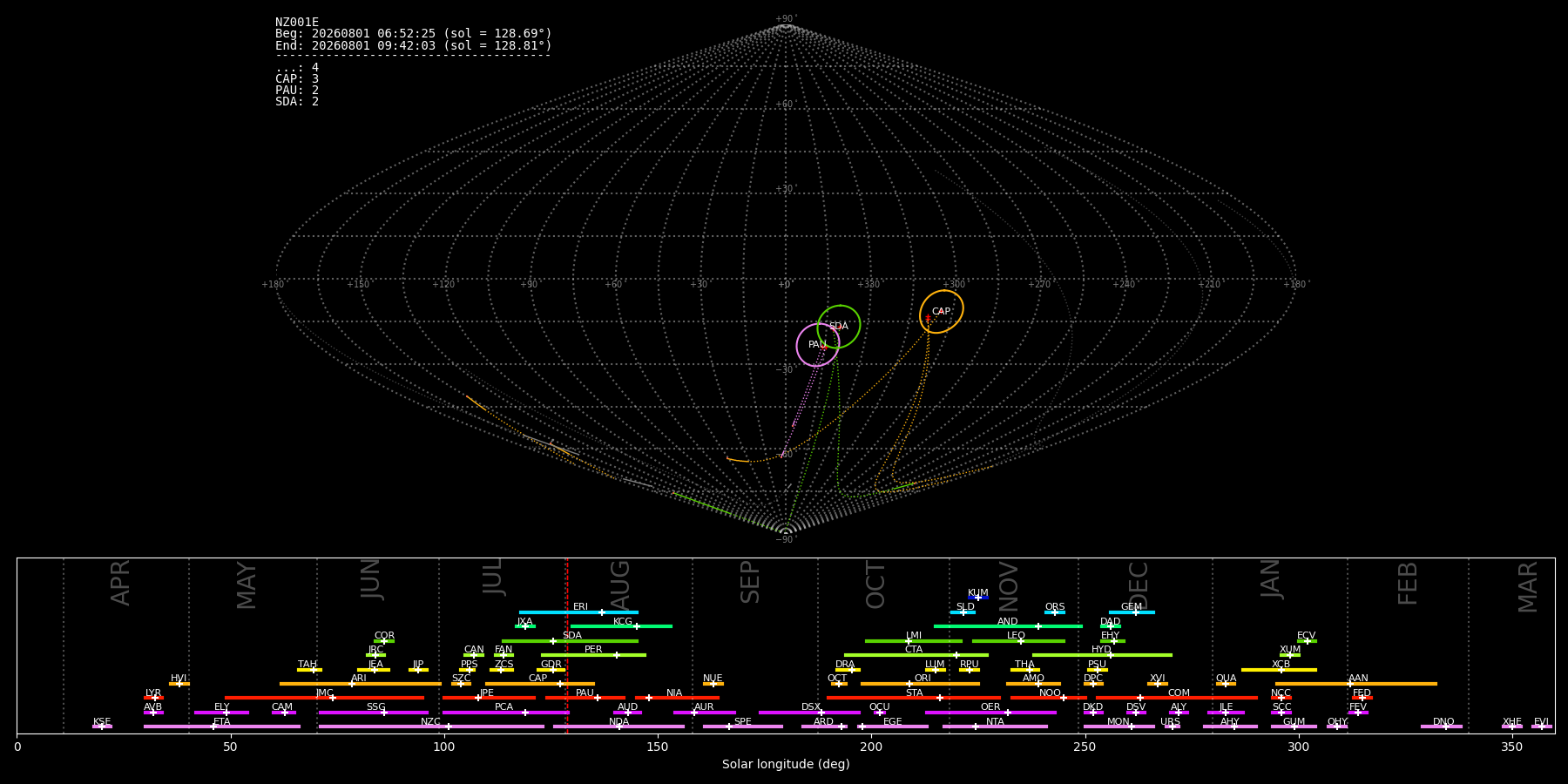The image size is (1568, 784).
Task: Click the ORI shower activity bar
Action: point(920,684)
